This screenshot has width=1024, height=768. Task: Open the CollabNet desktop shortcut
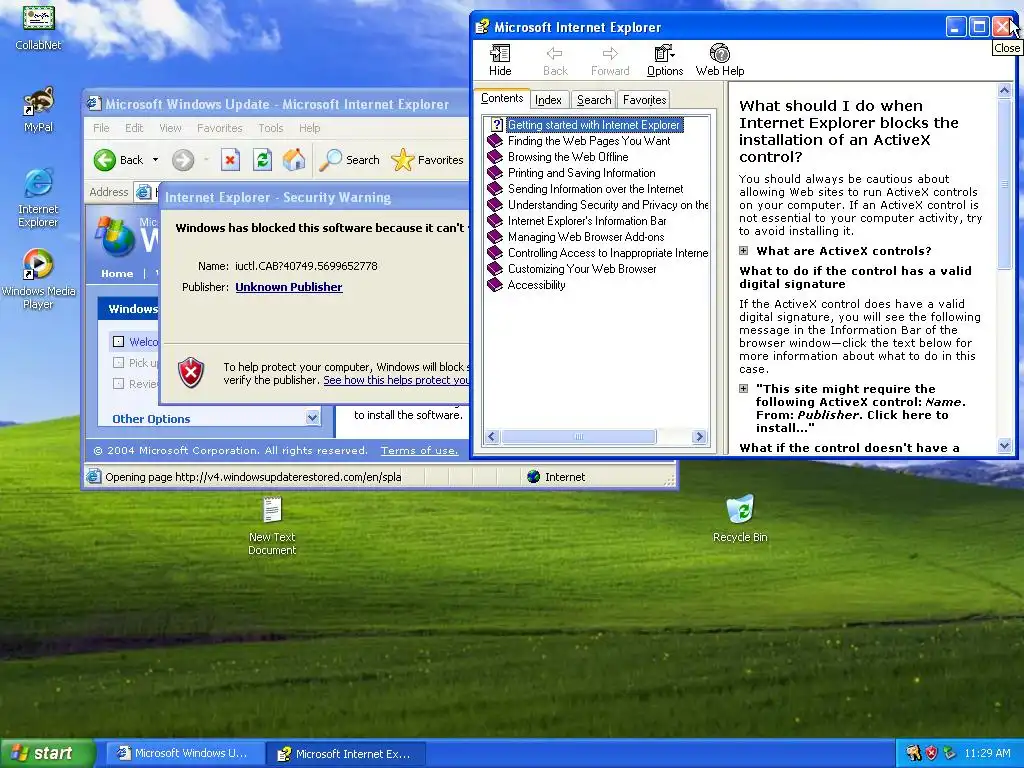point(39,27)
